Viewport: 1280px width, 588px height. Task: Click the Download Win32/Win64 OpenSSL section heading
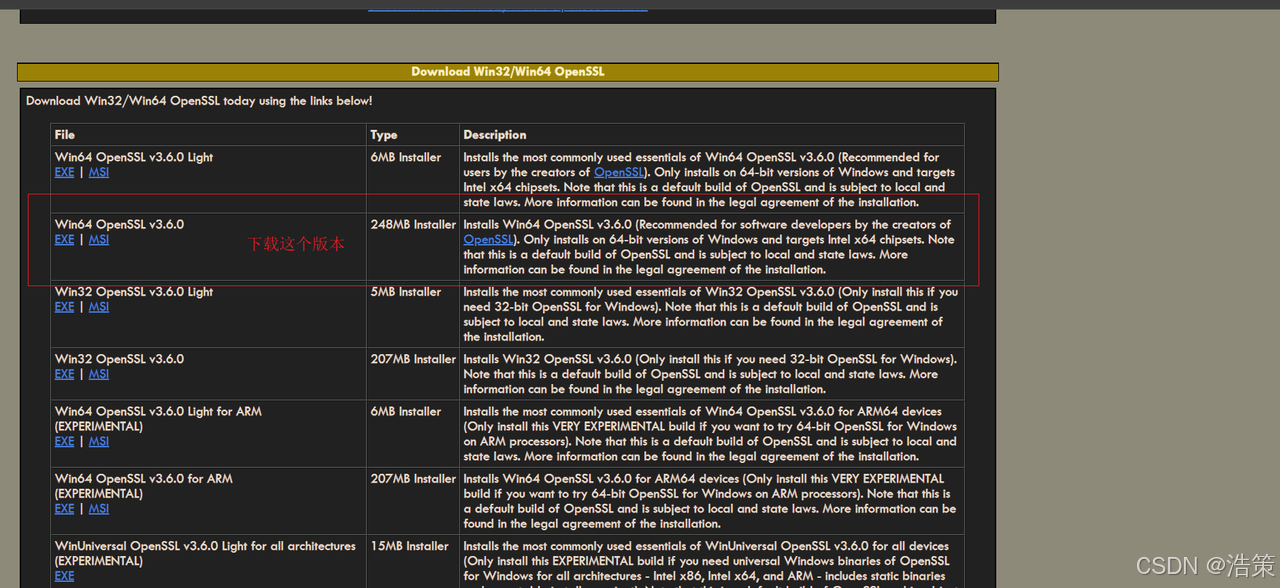point(508,72)
